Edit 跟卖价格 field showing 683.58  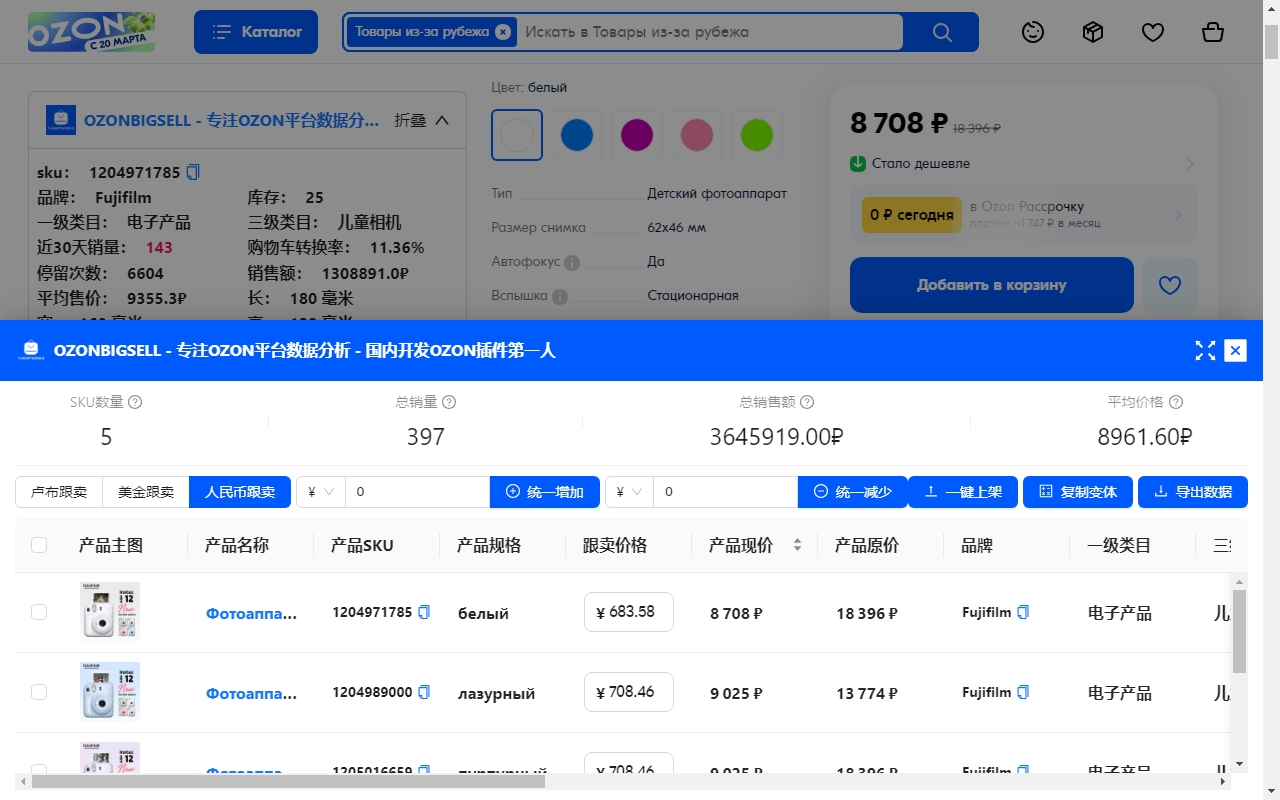628,612
